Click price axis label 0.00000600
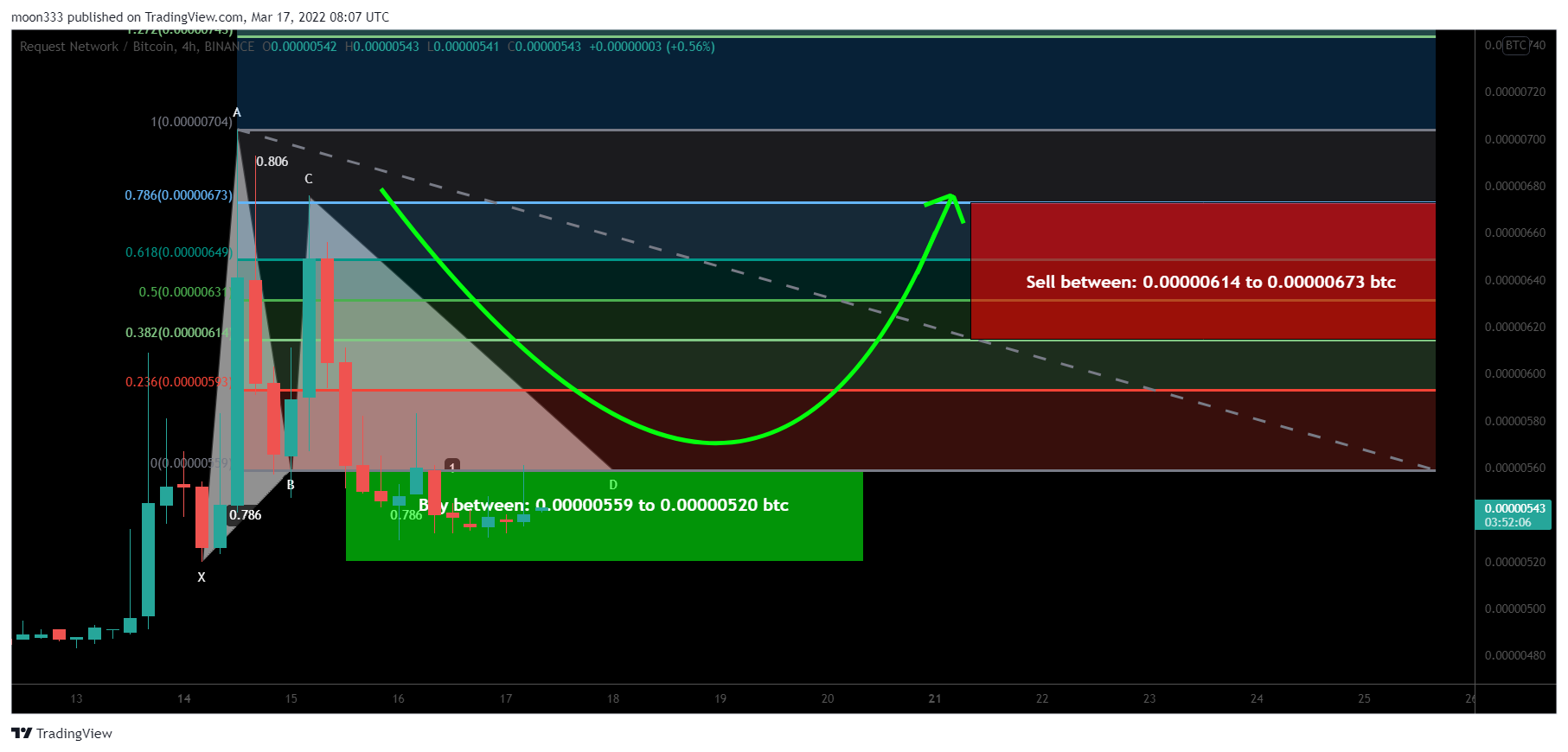Viewport: 1568px width, 752px height. 1515,373
